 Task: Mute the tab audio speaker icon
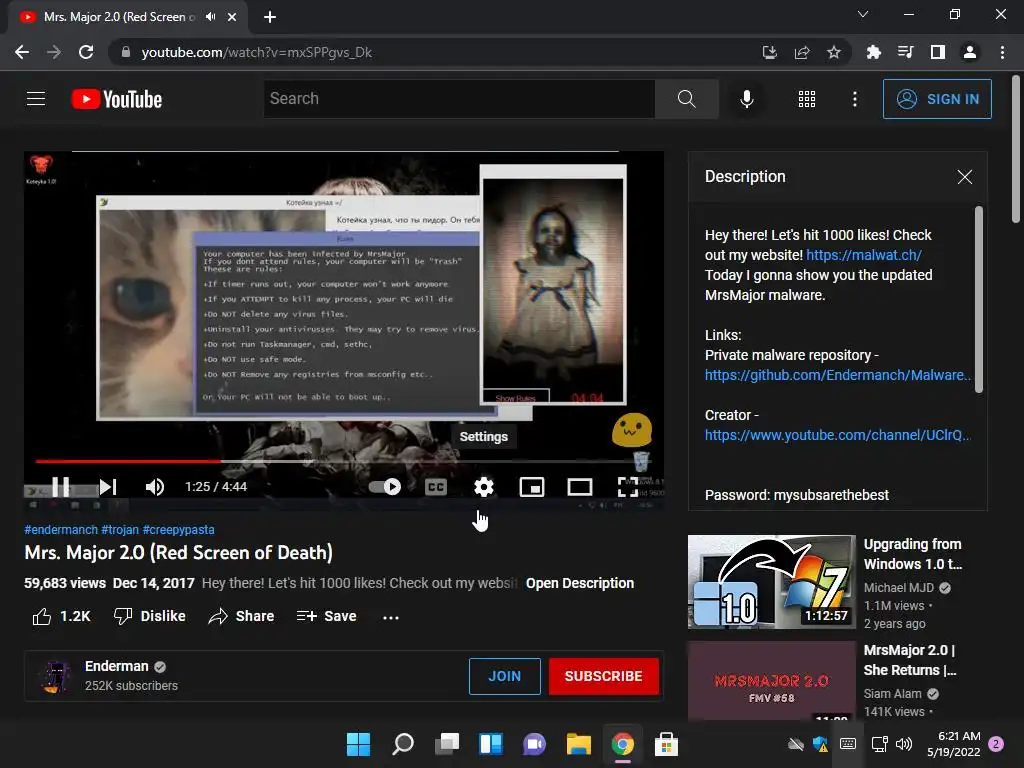[x=210, y=17]
